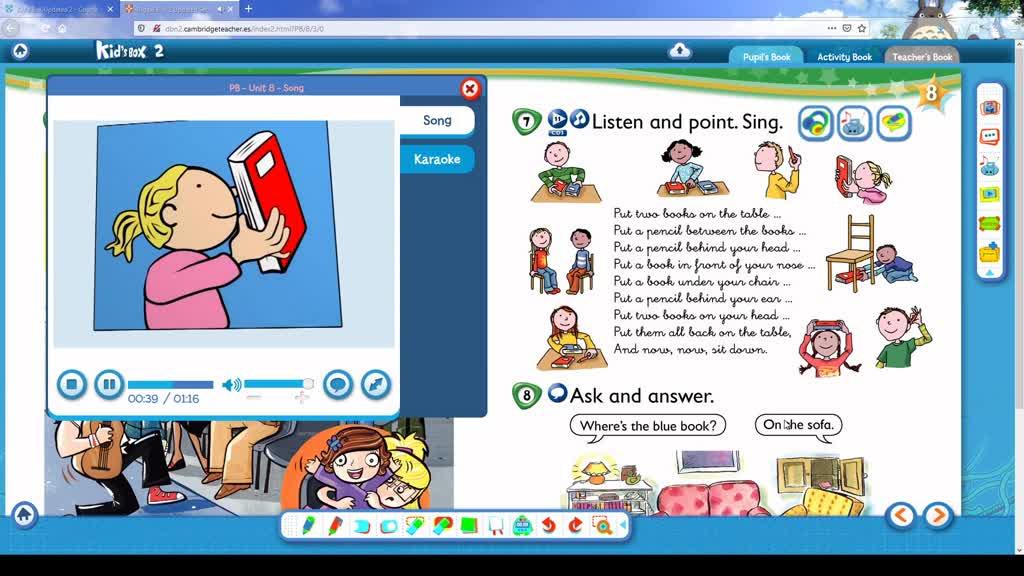The height and width of the screenshot is (576, 1024).
Task: Click the cloud upload icon
Action: tap(680, 50)
